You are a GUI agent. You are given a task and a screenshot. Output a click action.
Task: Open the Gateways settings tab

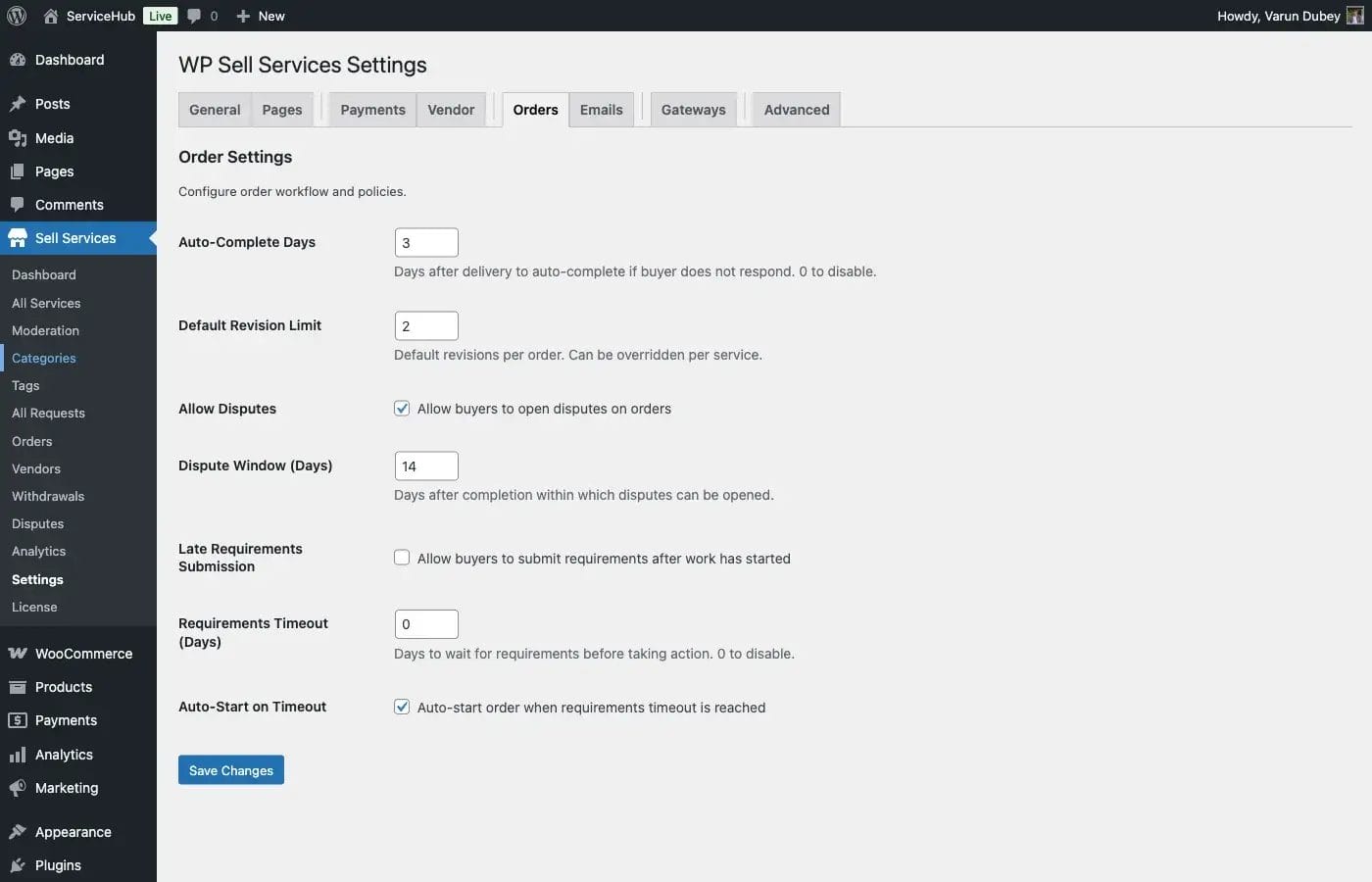tap(693, 109)
